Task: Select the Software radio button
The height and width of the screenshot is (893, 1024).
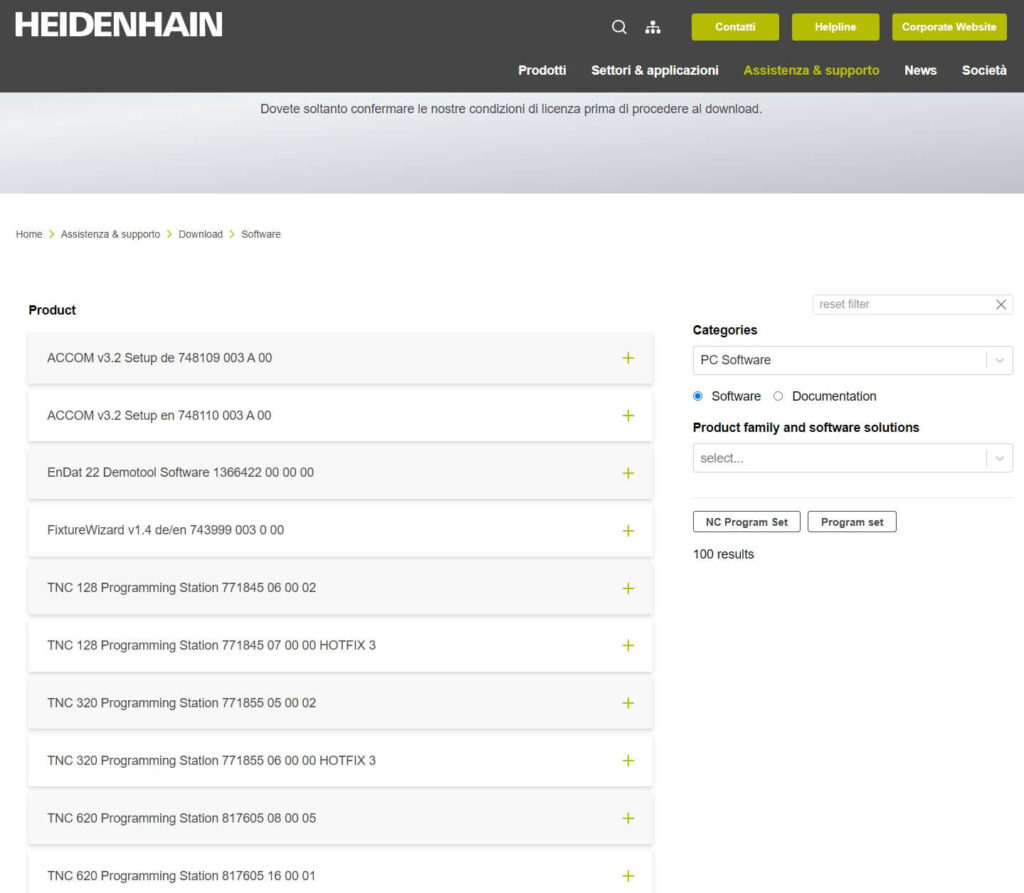Action: point(697,396)
